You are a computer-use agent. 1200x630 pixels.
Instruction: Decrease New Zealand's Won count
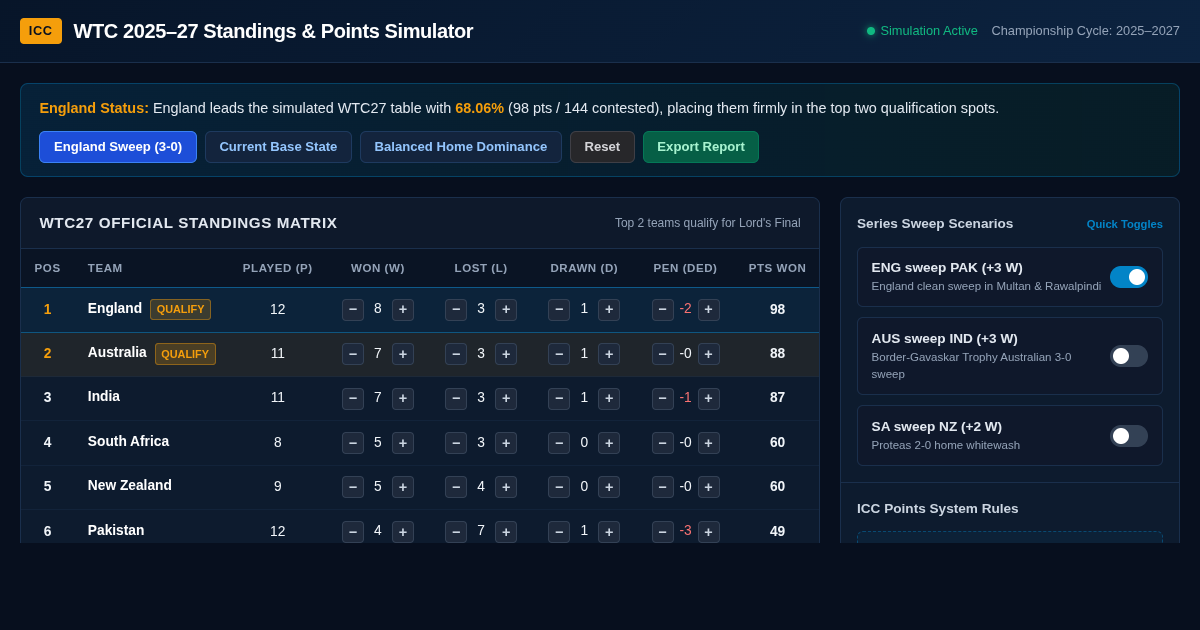tap(353, 487)
